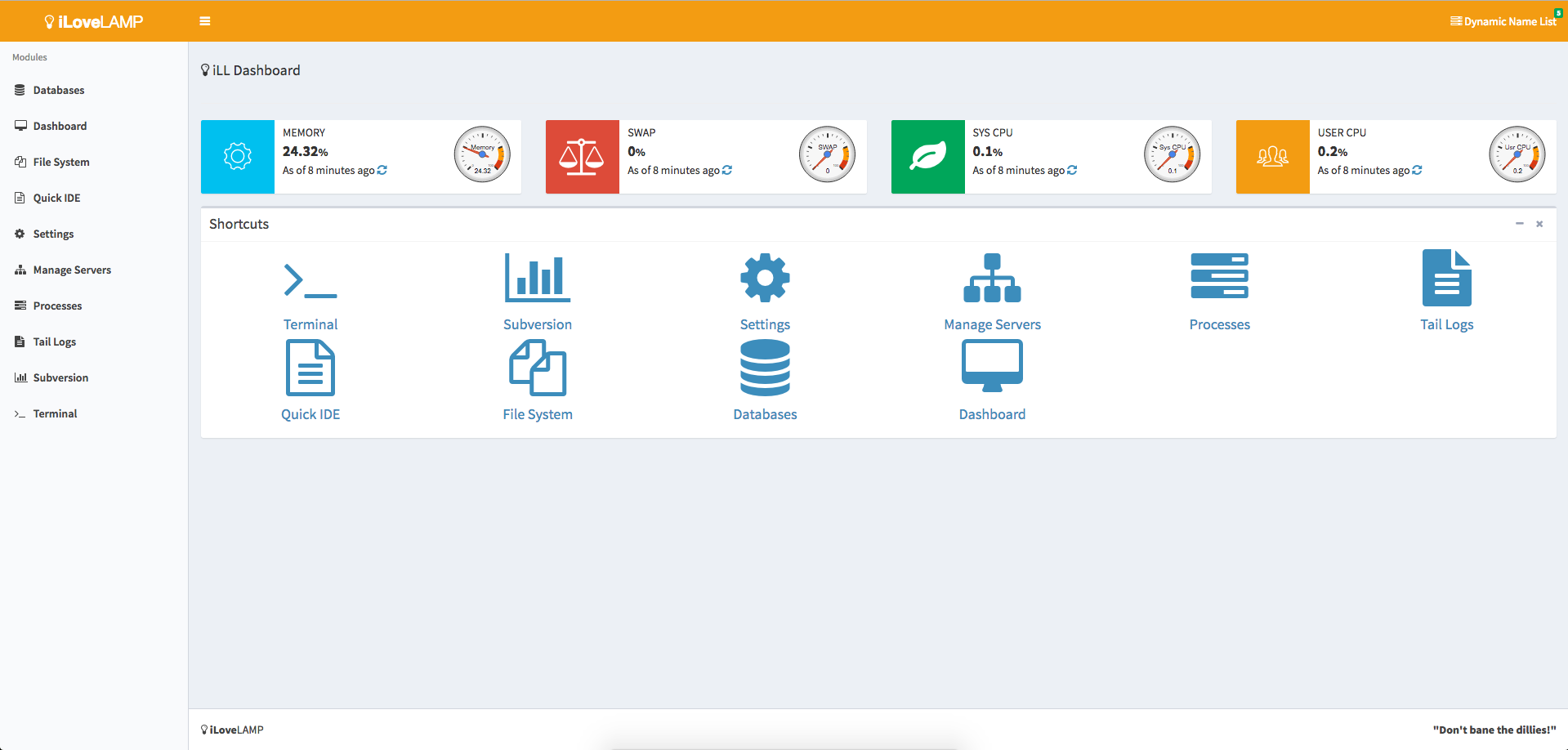The width and height of the screenshot is (1568, 750).
Task: Refresh the SYS CPU stat
Action: [x=1072, y=170]
